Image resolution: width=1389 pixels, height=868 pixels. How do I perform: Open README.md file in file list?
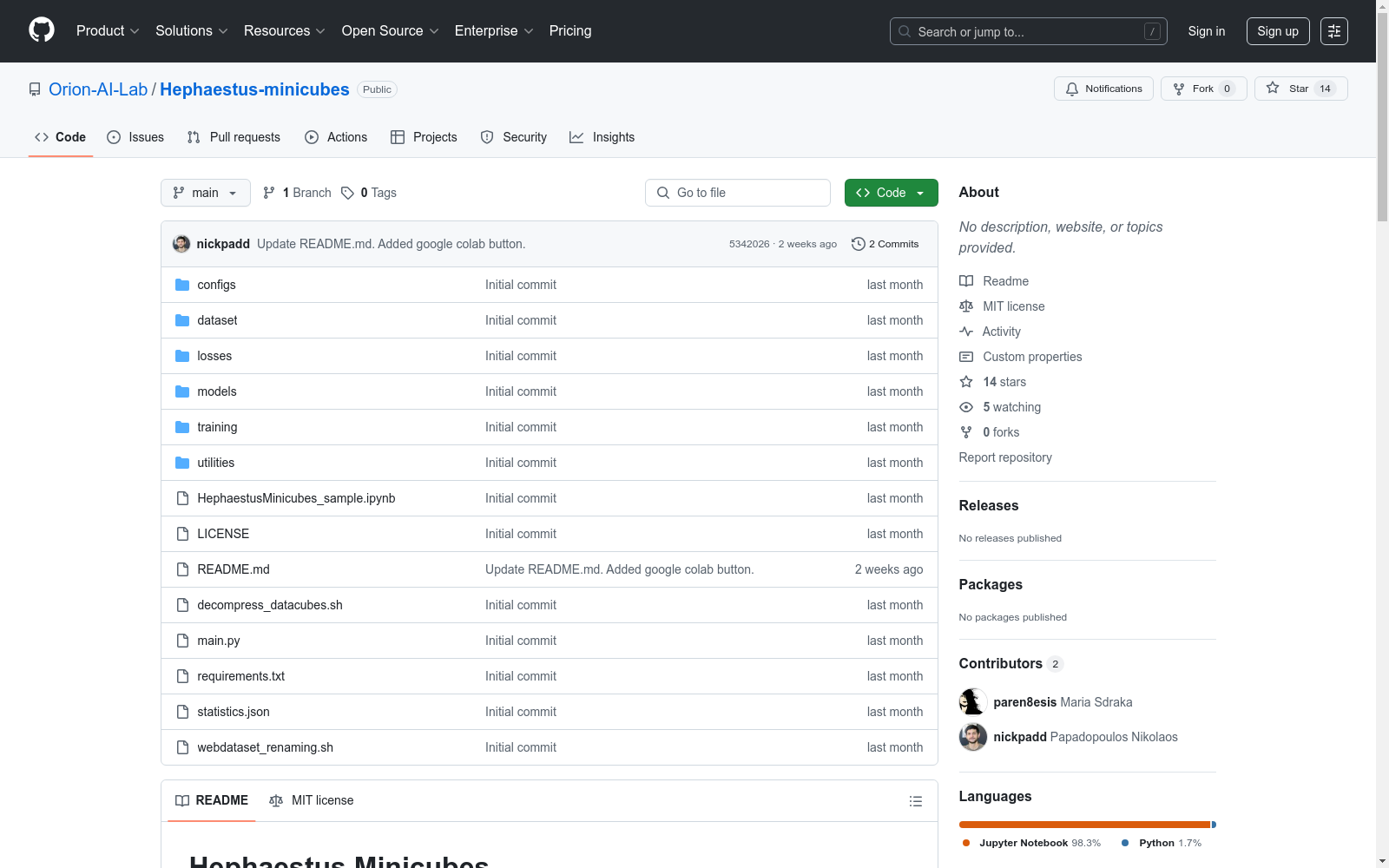[234, 569]
